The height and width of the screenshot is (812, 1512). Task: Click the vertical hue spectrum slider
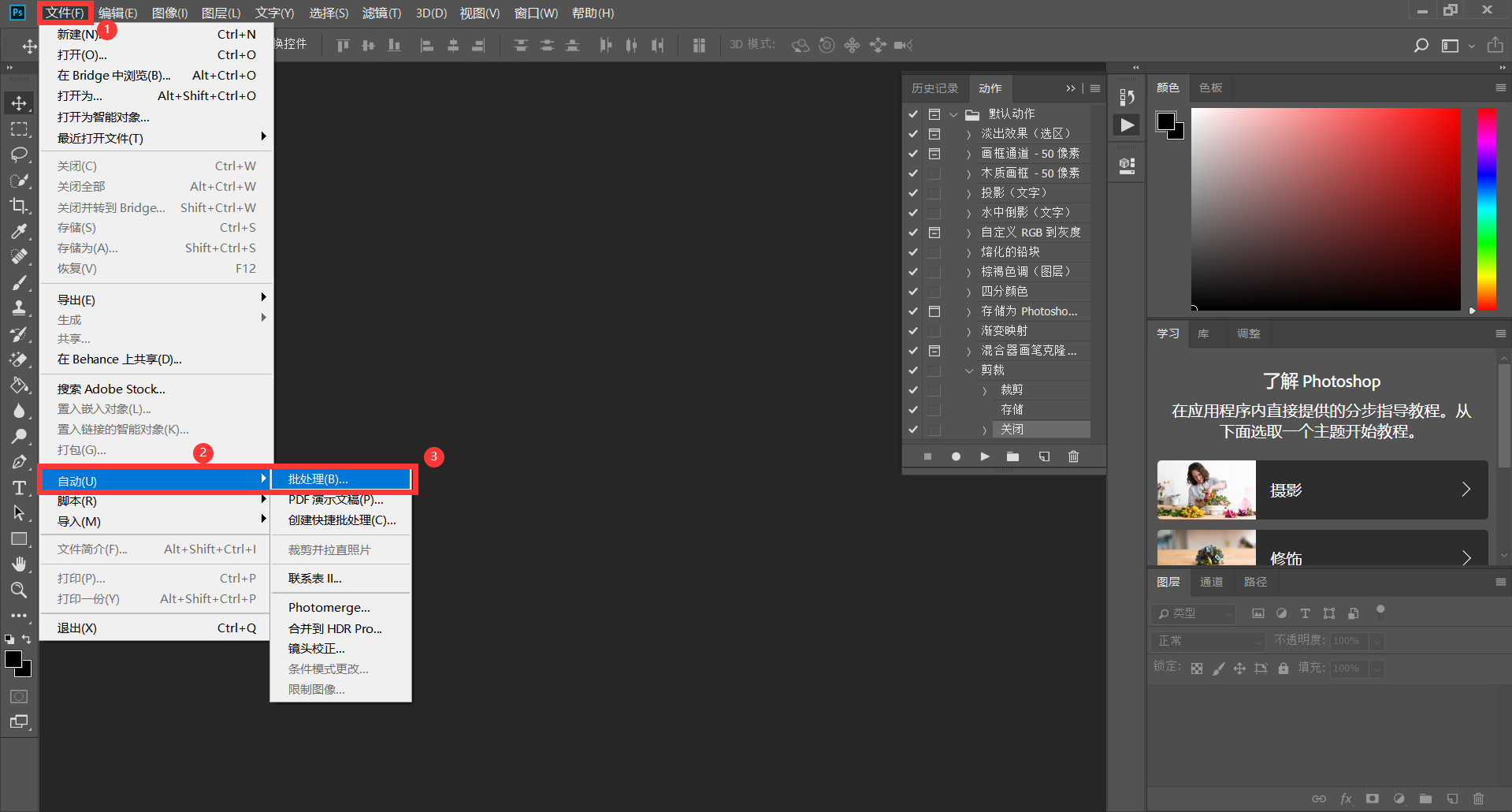pos(1487,210)
